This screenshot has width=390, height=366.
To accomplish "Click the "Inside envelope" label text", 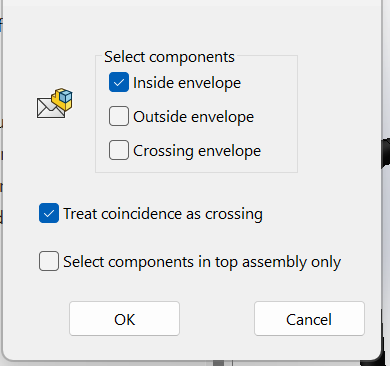I will [x=187, y=83].
